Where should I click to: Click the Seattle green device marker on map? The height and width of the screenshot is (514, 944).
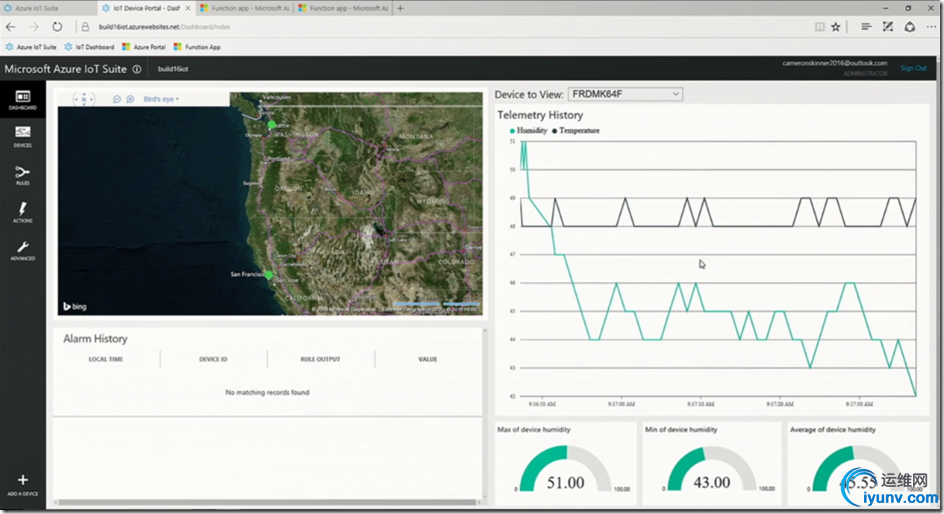tap(272, 125)
